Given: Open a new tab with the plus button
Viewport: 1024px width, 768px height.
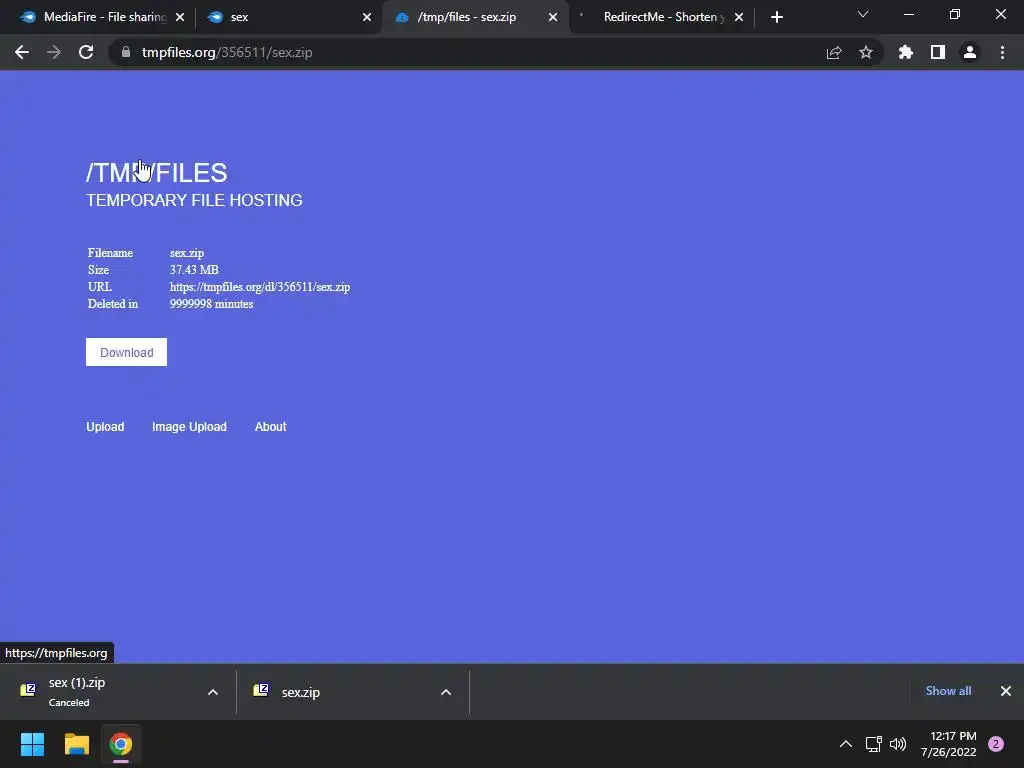Looking at the screenshot, I should tap(776, 17).
